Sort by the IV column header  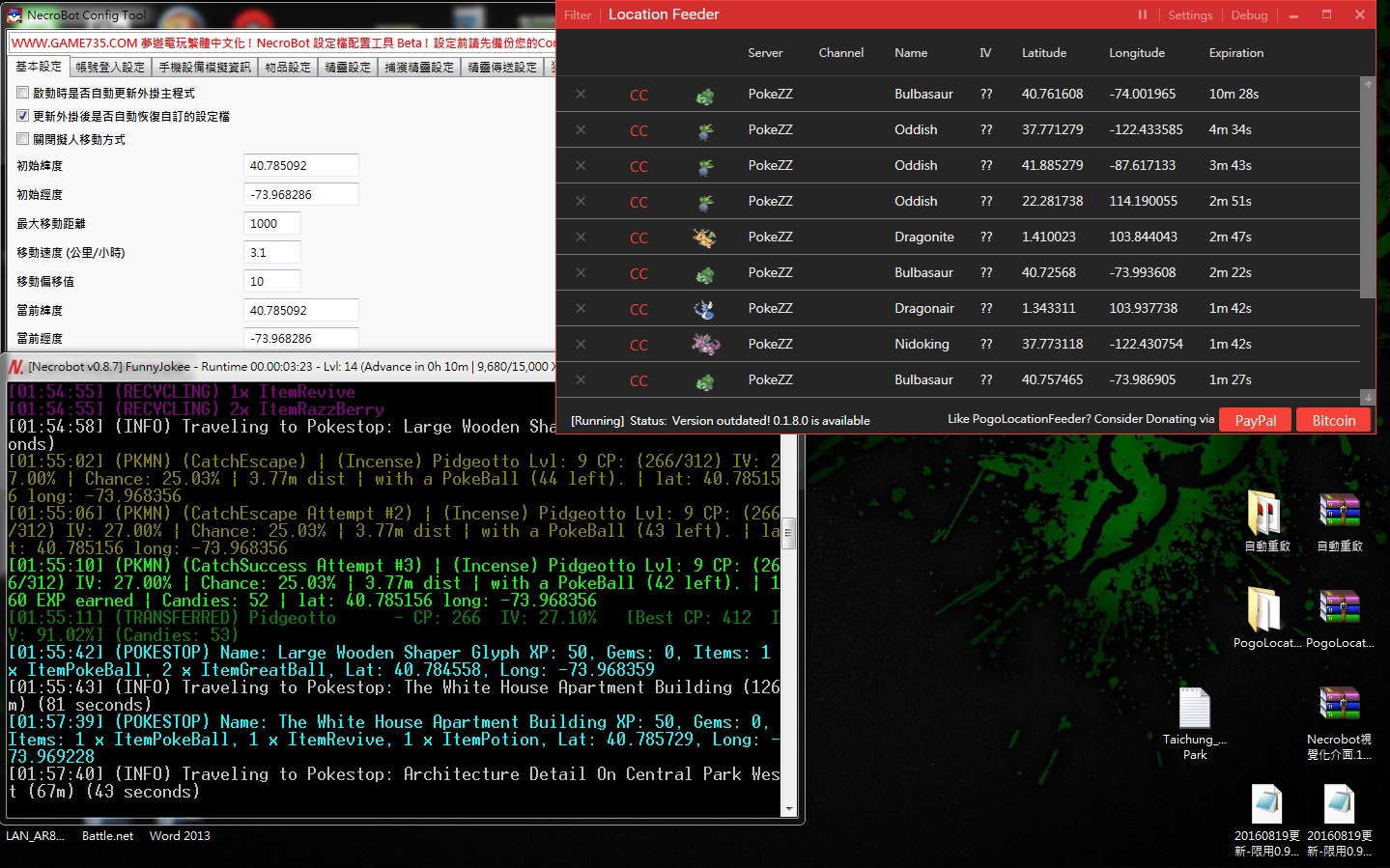[985, 53]
